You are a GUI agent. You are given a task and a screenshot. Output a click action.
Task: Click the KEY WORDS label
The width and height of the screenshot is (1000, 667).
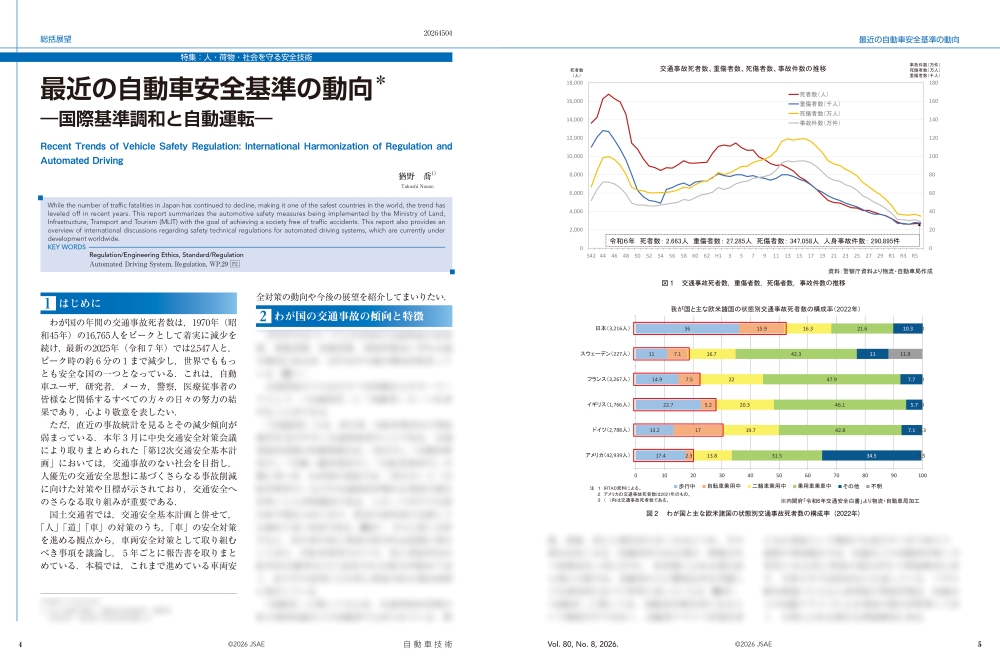click(x=66, y=247)
